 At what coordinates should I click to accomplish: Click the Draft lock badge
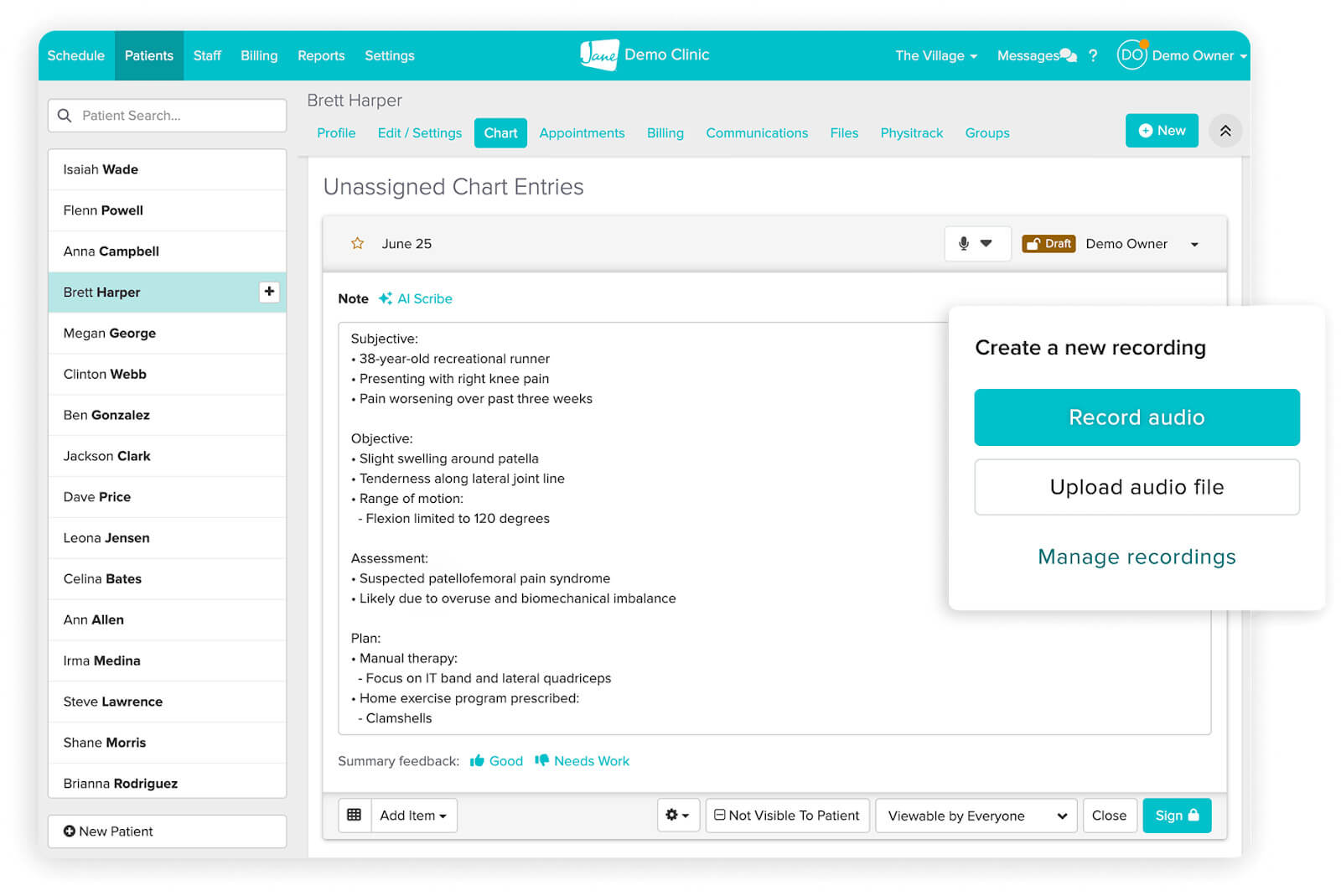tap(1048, 244)
